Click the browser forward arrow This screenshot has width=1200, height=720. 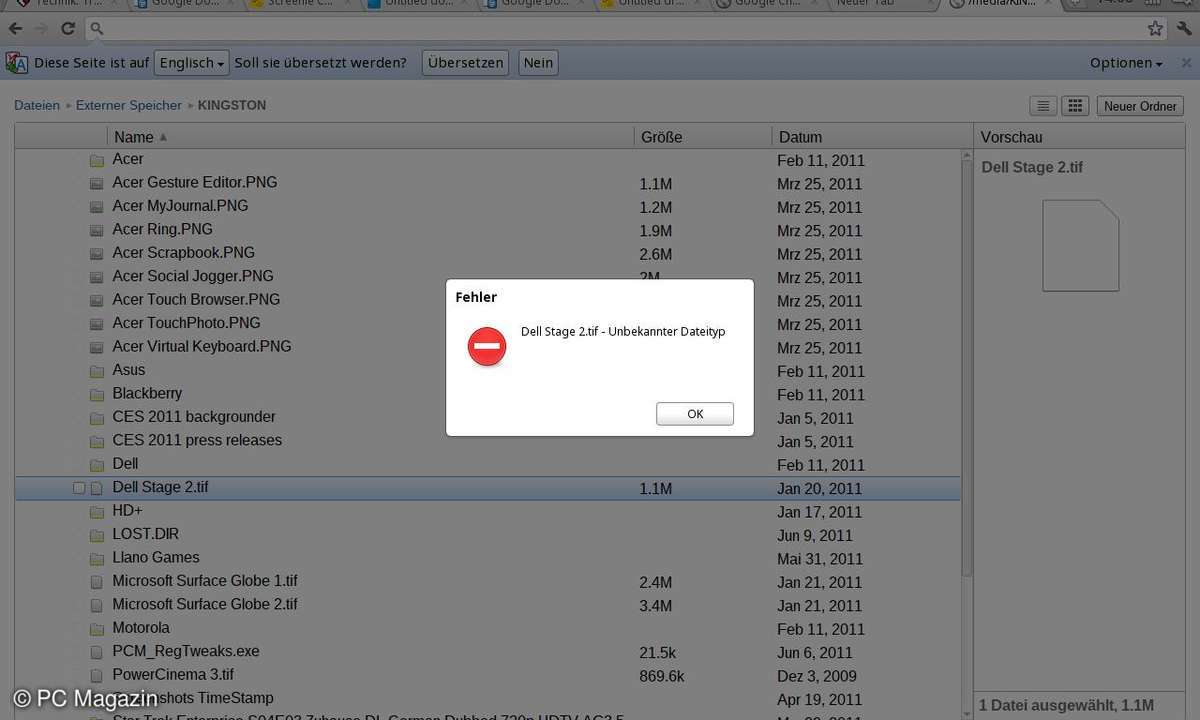pos(42,28)
